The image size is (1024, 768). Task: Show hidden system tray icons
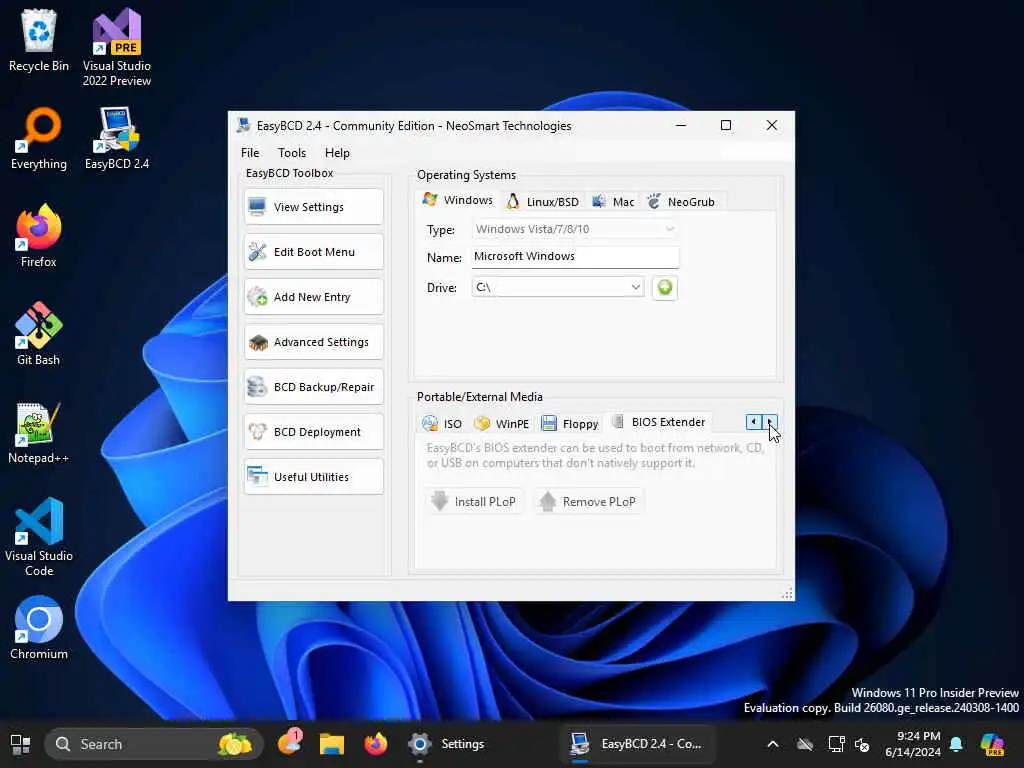click(x=773, y=744)
